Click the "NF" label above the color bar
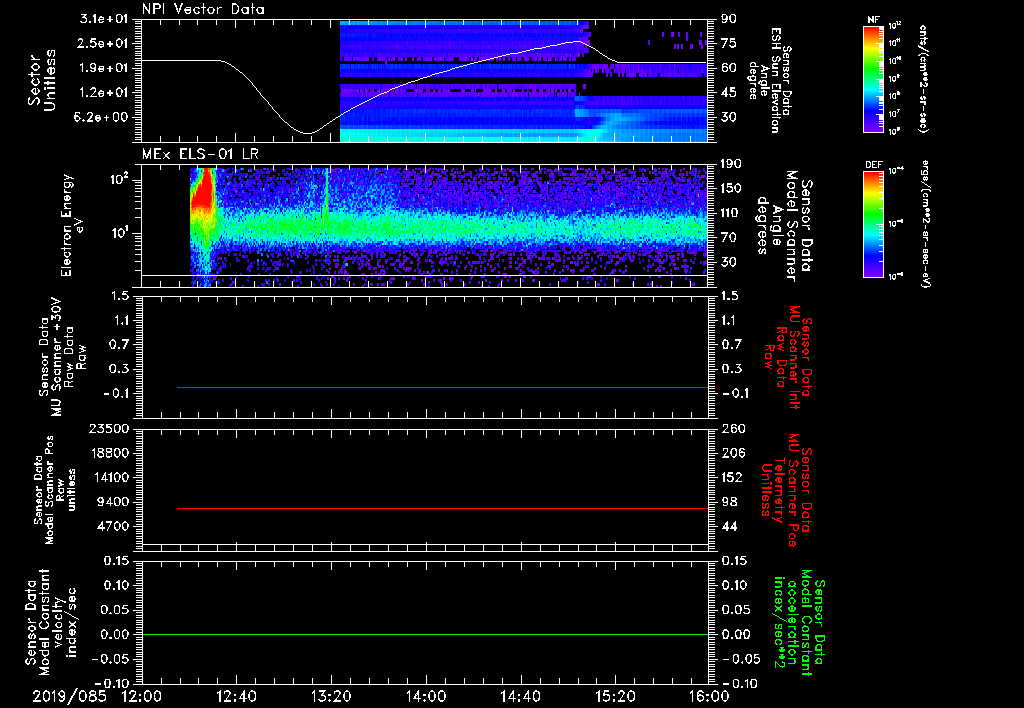The width and height of the screenshot is (1024, 708). coord(873,20)
